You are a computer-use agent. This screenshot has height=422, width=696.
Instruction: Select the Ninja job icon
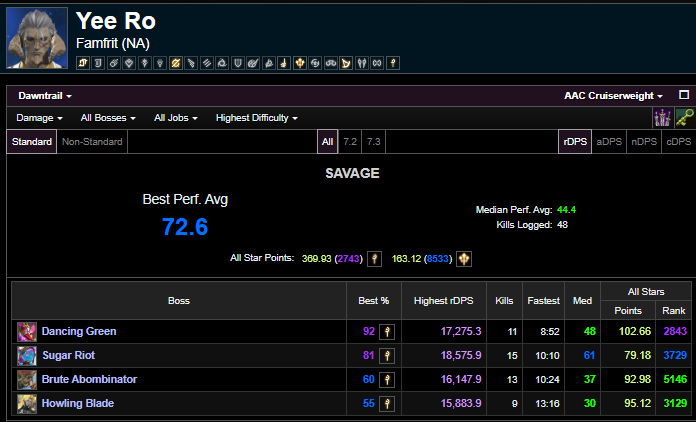pyautogui.click(x=222, y=63)
